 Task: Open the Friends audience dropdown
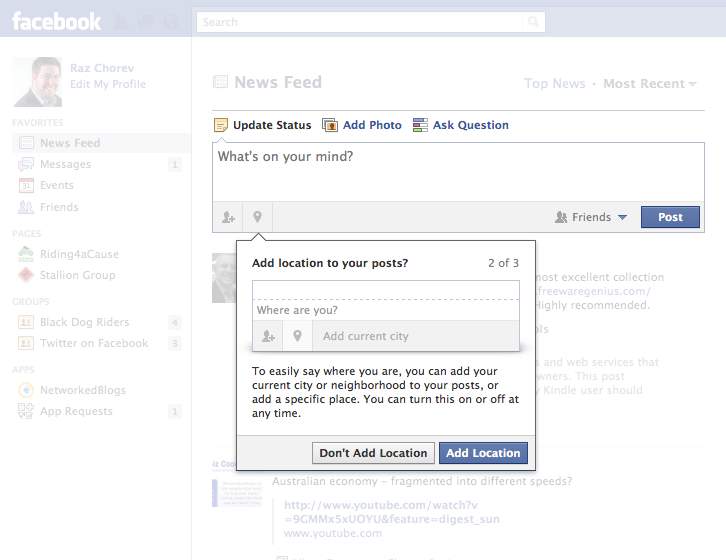pyautogui.click(x=591, y=217)
